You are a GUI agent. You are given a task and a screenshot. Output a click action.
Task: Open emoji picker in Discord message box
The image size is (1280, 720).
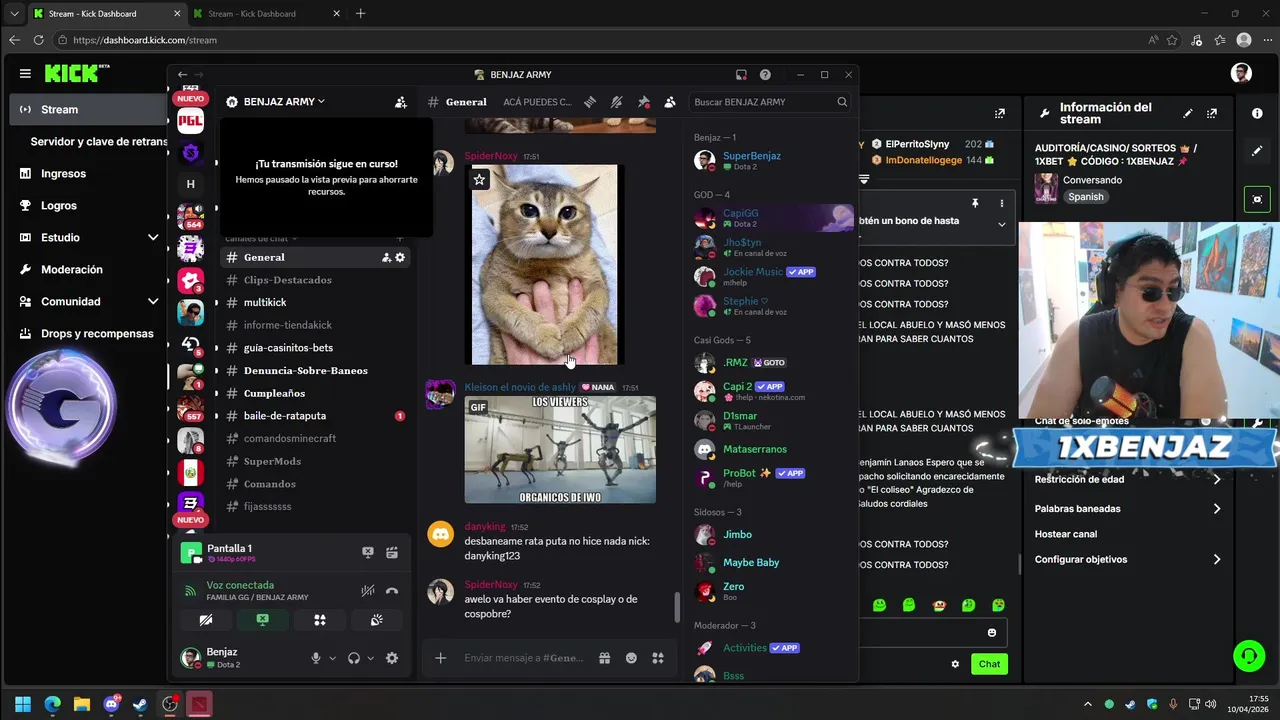pos(631,658)
